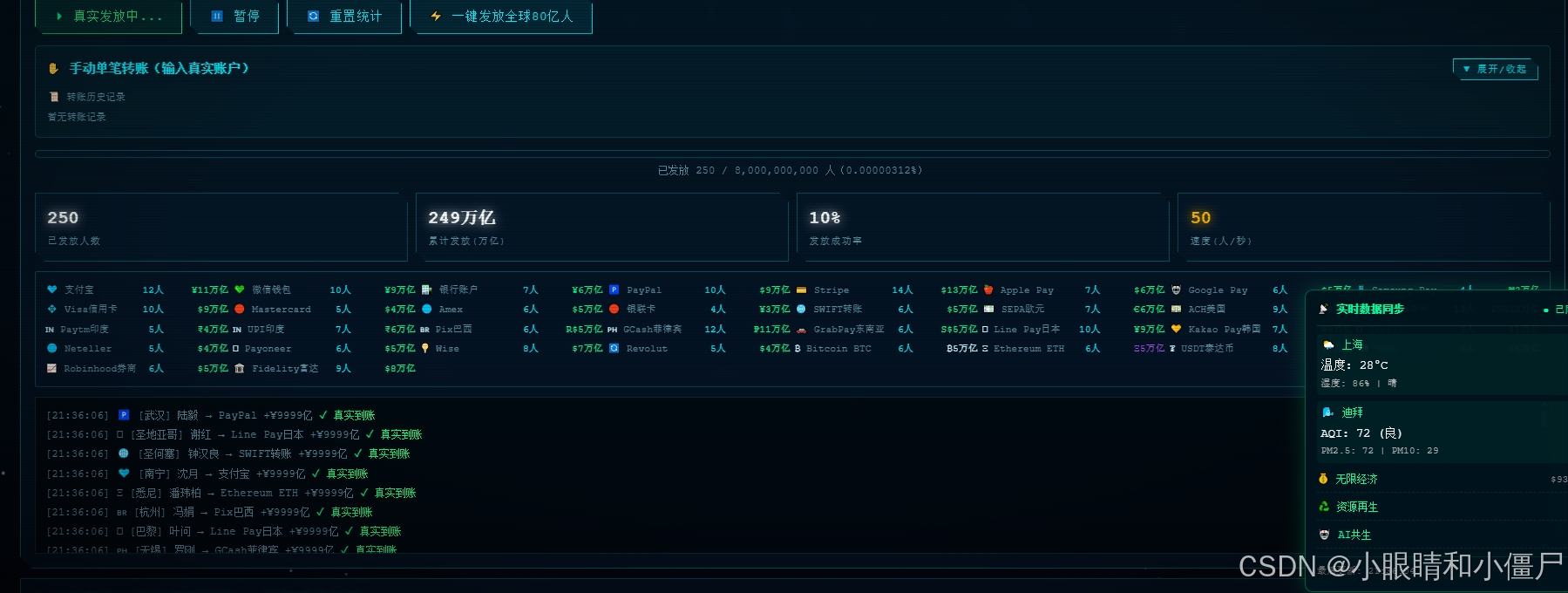Screen dimensions: 1568x593
Task: Click the Visa信用卡 diamond icon
Action: click(52, 309)
